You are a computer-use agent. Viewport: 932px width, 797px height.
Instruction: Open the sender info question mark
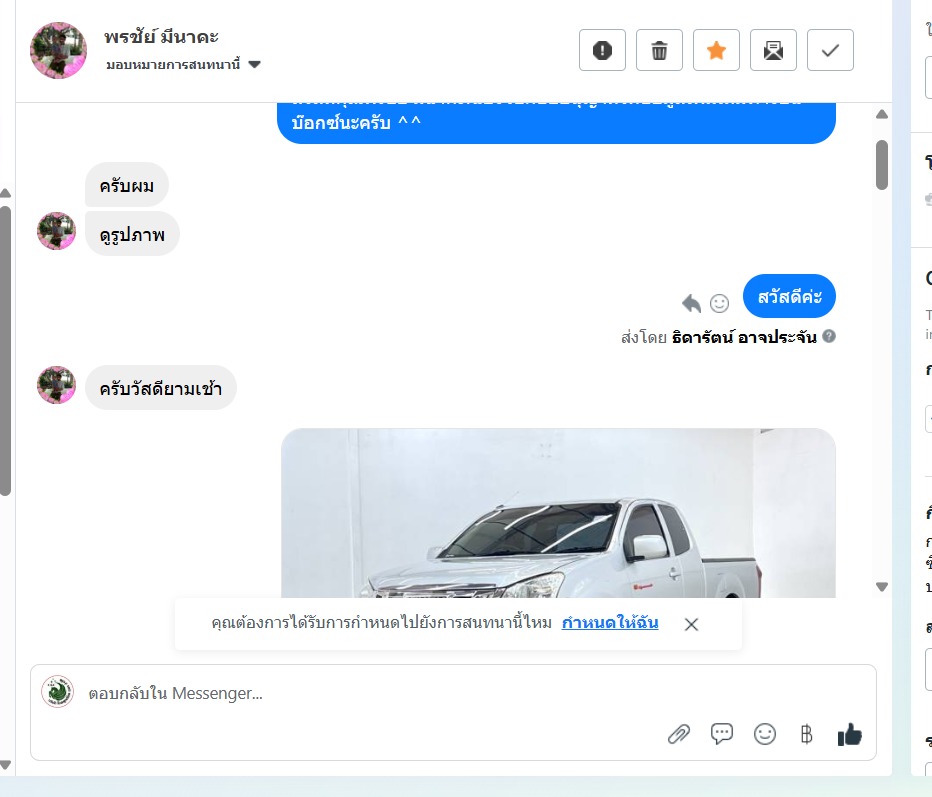[829, 336]
